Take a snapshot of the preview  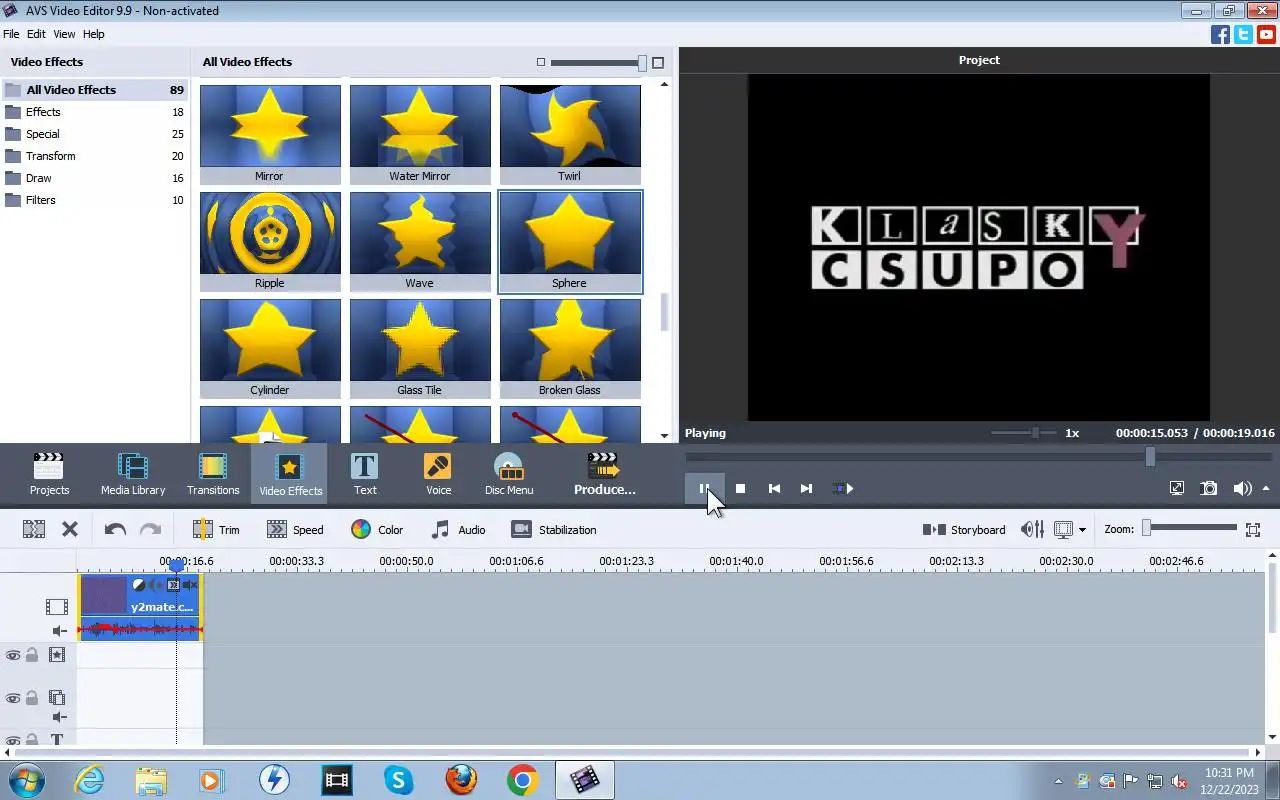pyautogui.click(x=1209, y=489)
